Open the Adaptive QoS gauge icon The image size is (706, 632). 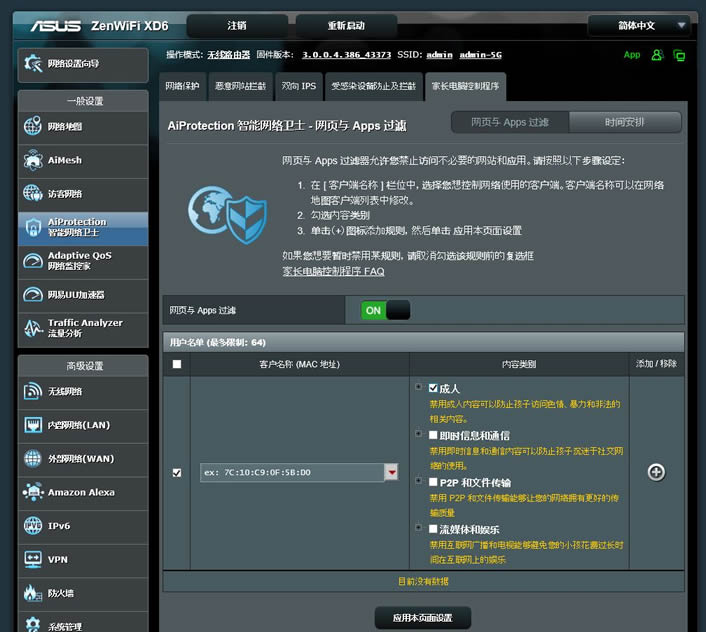[x=33, y=261]
